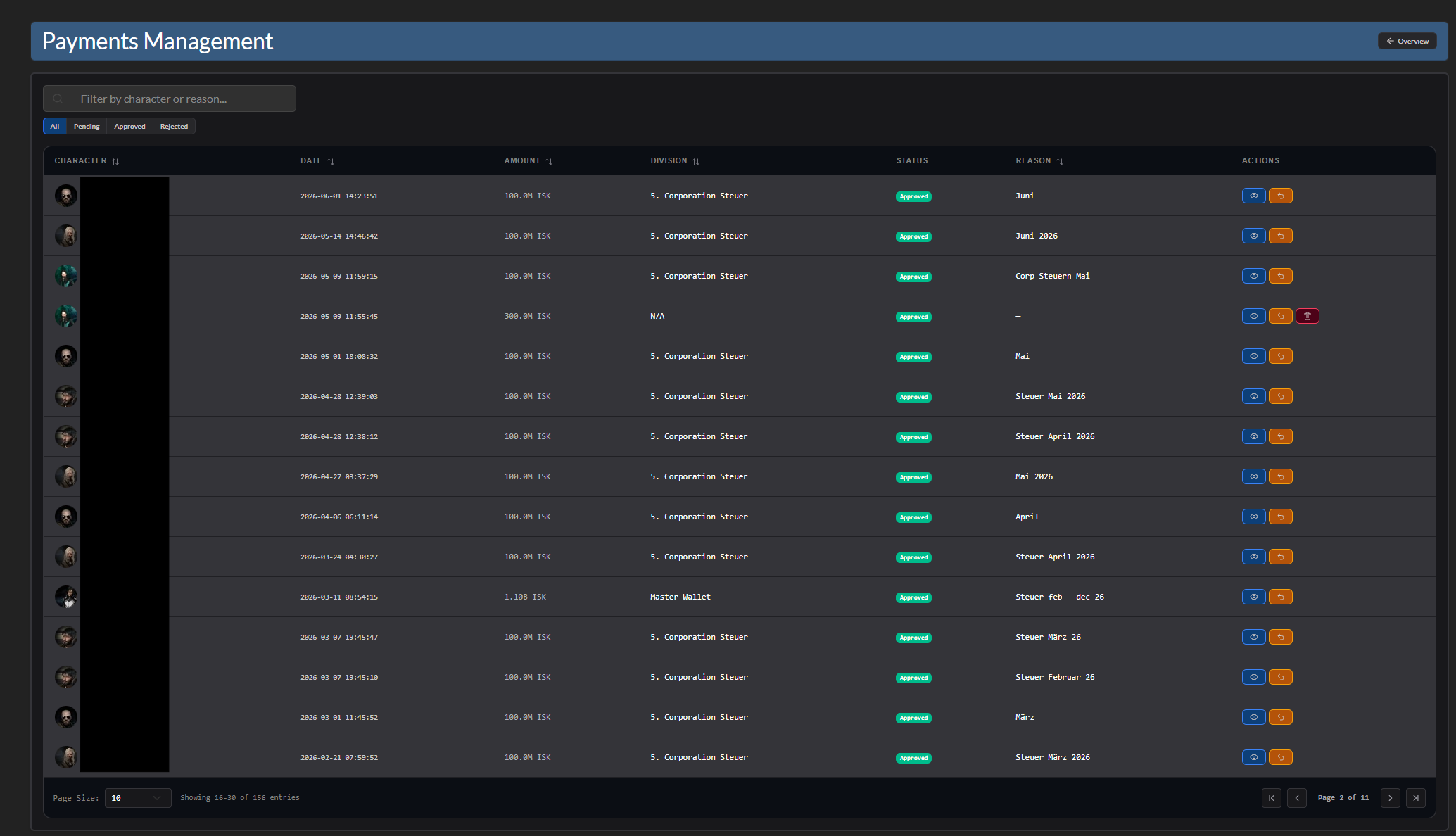Viewport: 1456px width, 836px height.
Task: View the April payment details
Action: pos(1253,517)
